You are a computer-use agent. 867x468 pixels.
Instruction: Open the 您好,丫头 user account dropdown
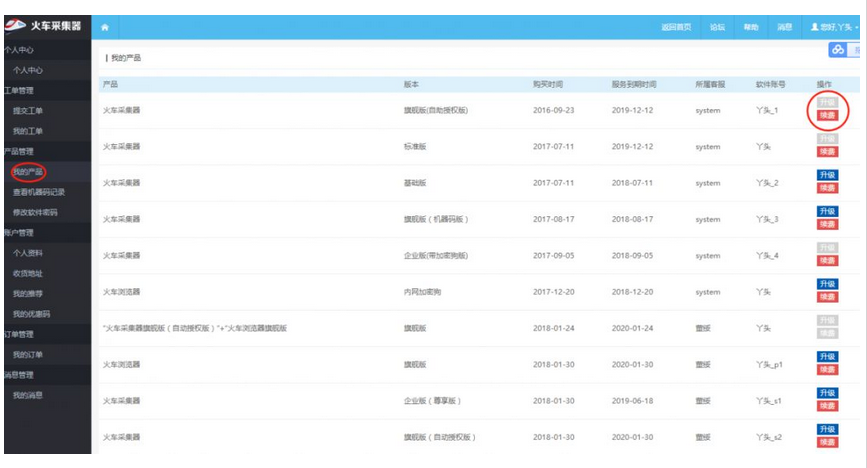click(836, 27)
